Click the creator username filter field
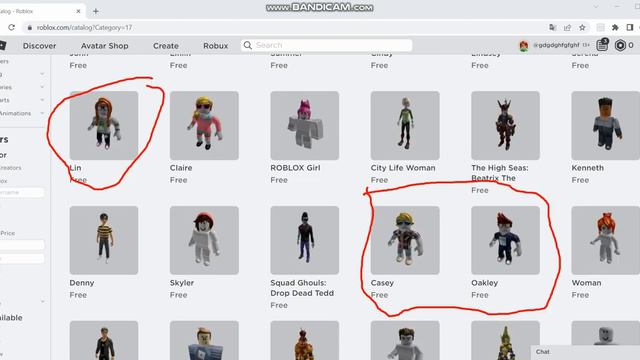This screenshot has height=360, width=640. [x=22, y=192]
